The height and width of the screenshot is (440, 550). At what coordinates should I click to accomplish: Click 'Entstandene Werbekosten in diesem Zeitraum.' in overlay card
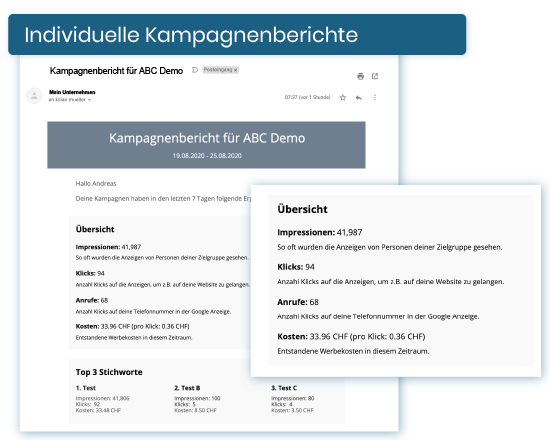353,351
